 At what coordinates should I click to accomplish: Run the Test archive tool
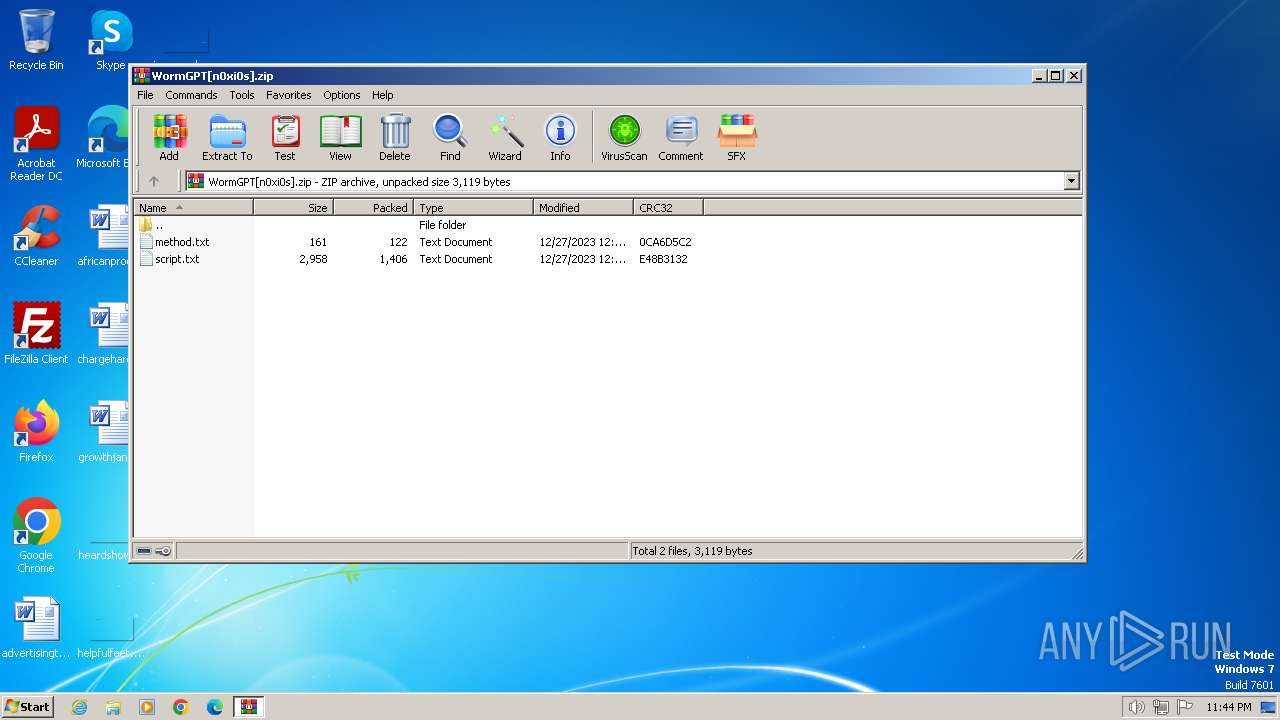click(285, 138)
